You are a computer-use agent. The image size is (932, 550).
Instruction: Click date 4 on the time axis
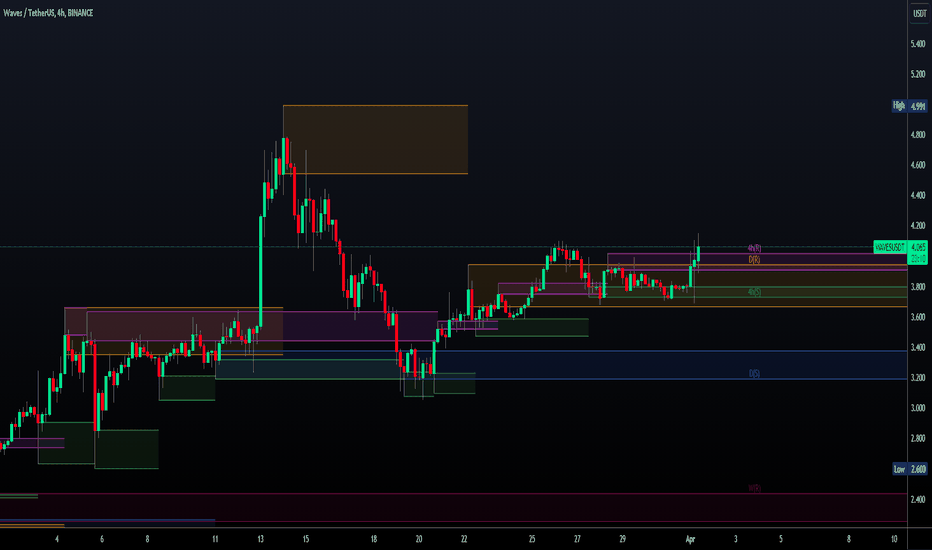(57, 539)
